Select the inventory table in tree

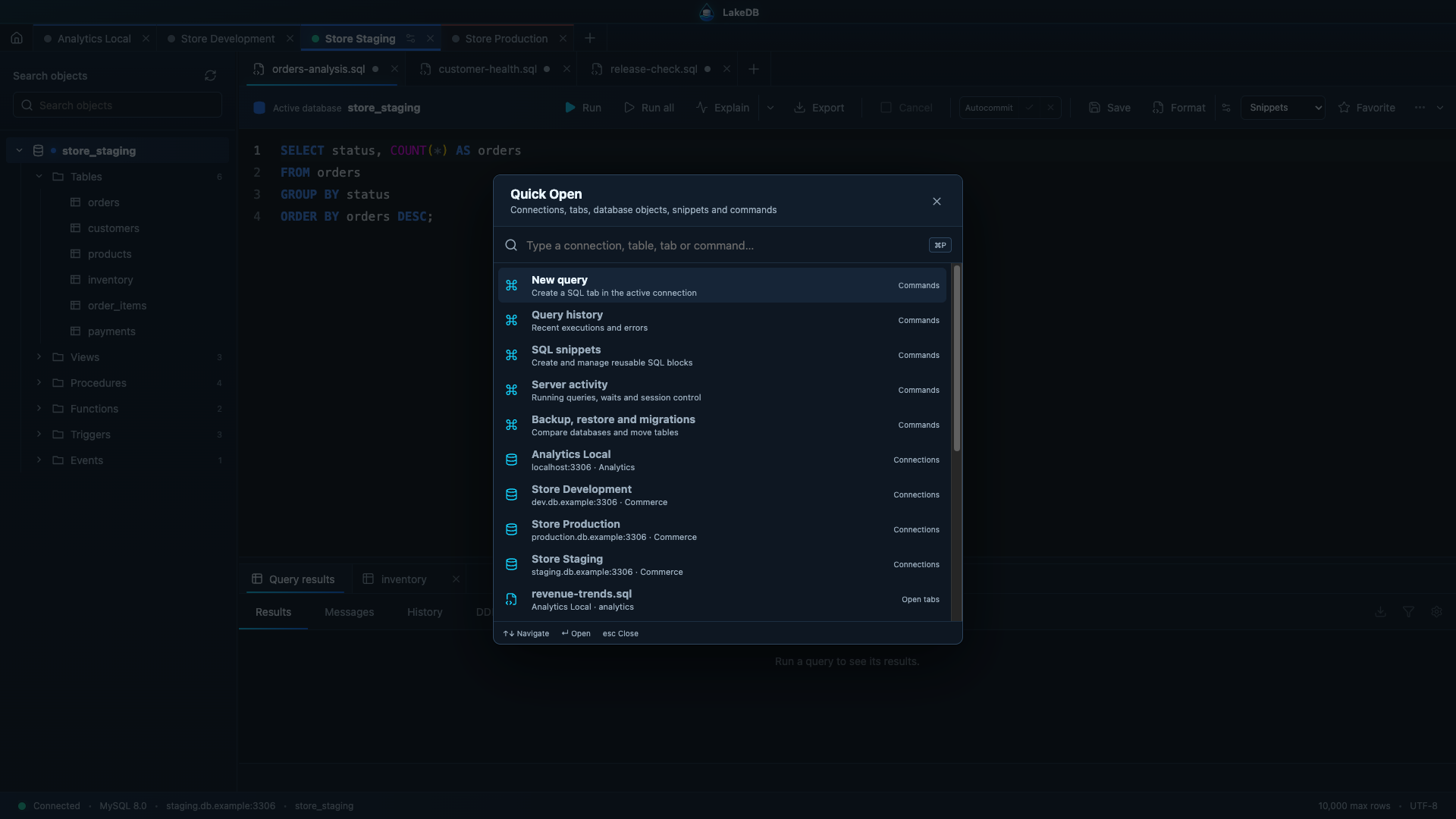click(x=110, y=280)
